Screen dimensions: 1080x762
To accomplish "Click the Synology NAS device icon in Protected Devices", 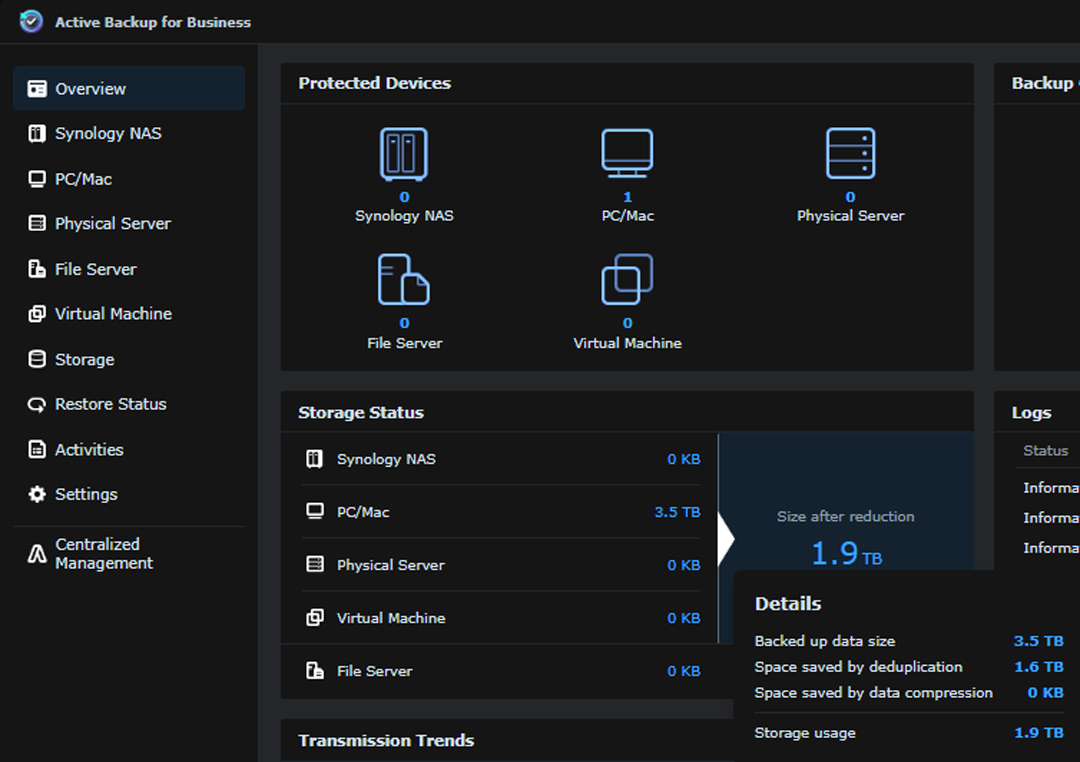I will pos(404,154).
